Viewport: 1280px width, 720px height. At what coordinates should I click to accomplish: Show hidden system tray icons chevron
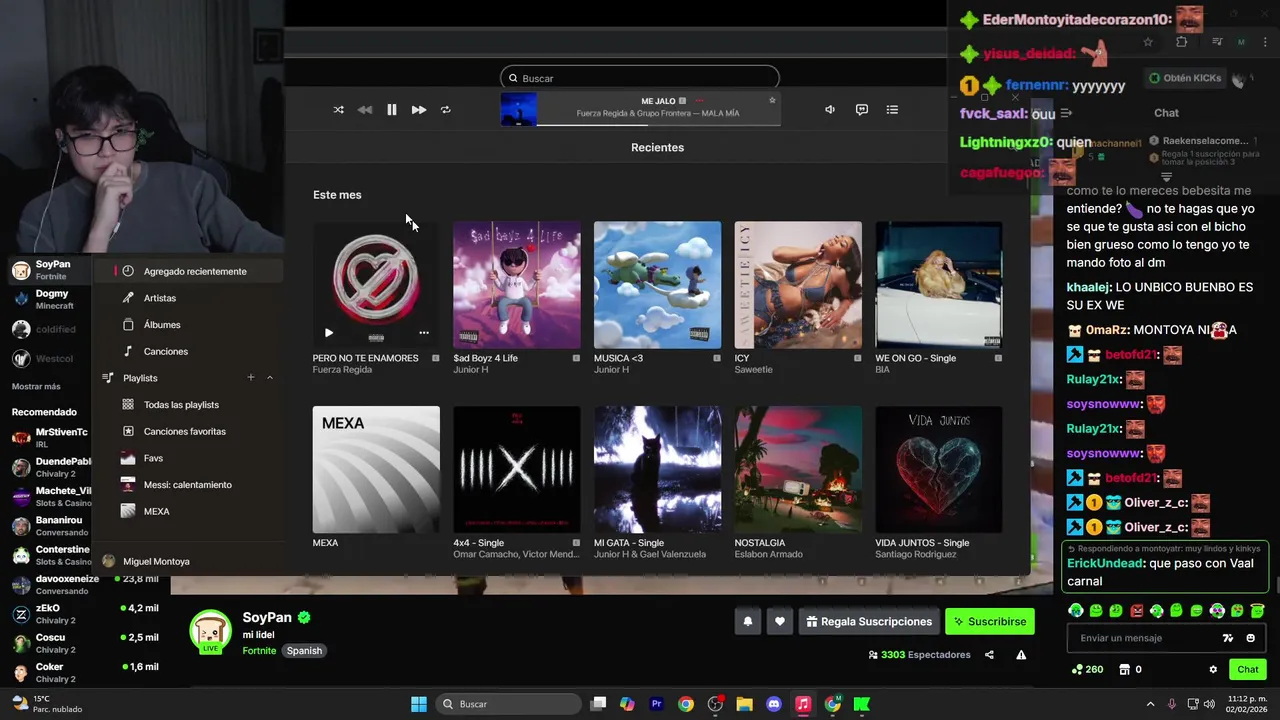[x=1150, y=704]
